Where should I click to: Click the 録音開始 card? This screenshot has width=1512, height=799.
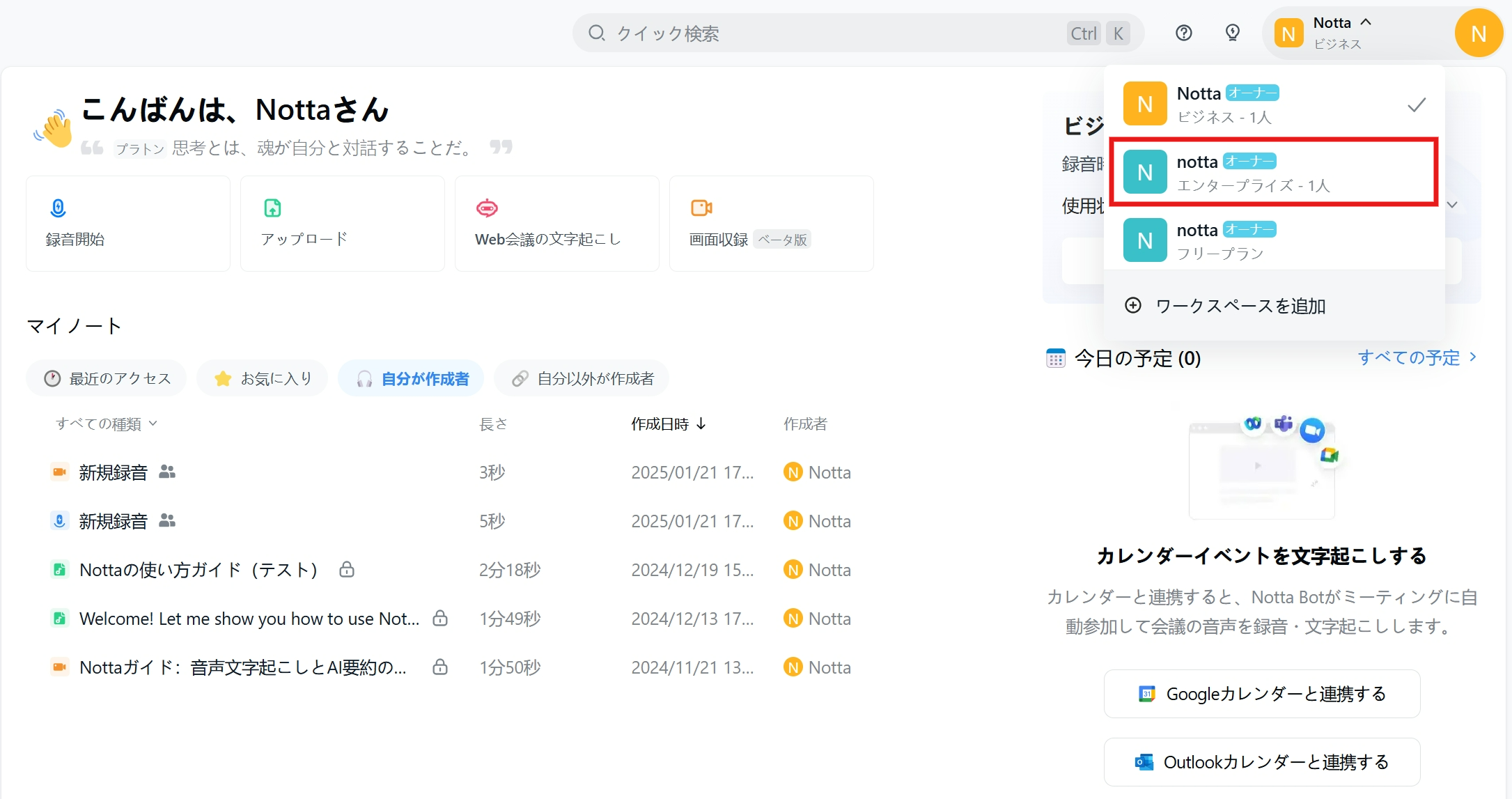(x=128, y=224)
